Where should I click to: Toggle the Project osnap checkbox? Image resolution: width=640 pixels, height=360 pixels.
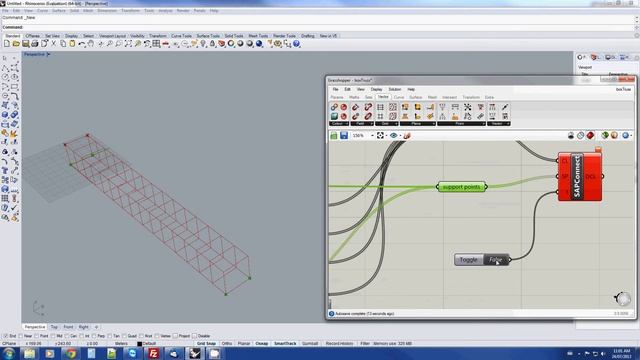point(176,336)
